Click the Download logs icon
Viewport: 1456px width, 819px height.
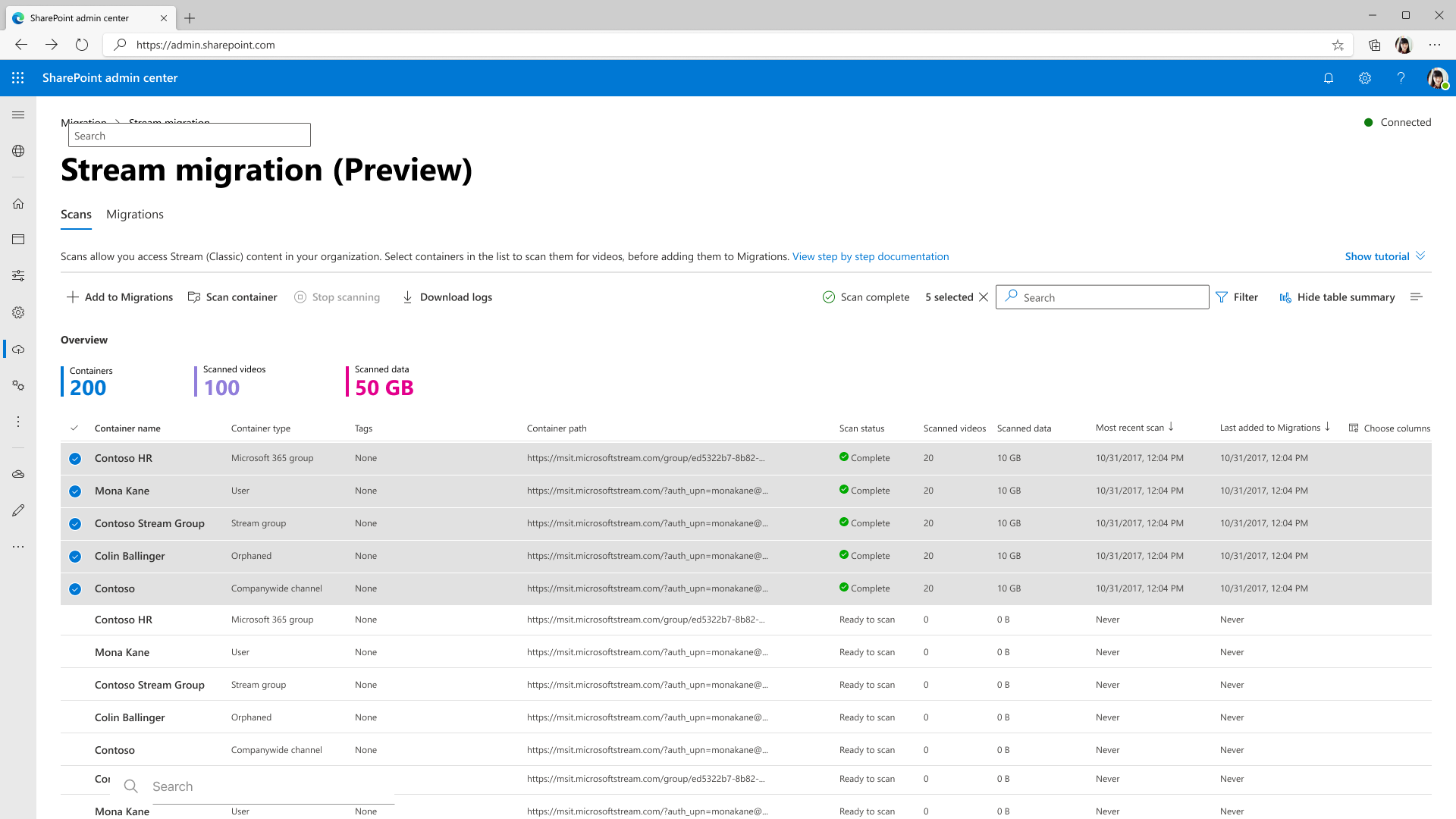pos(407,297)
